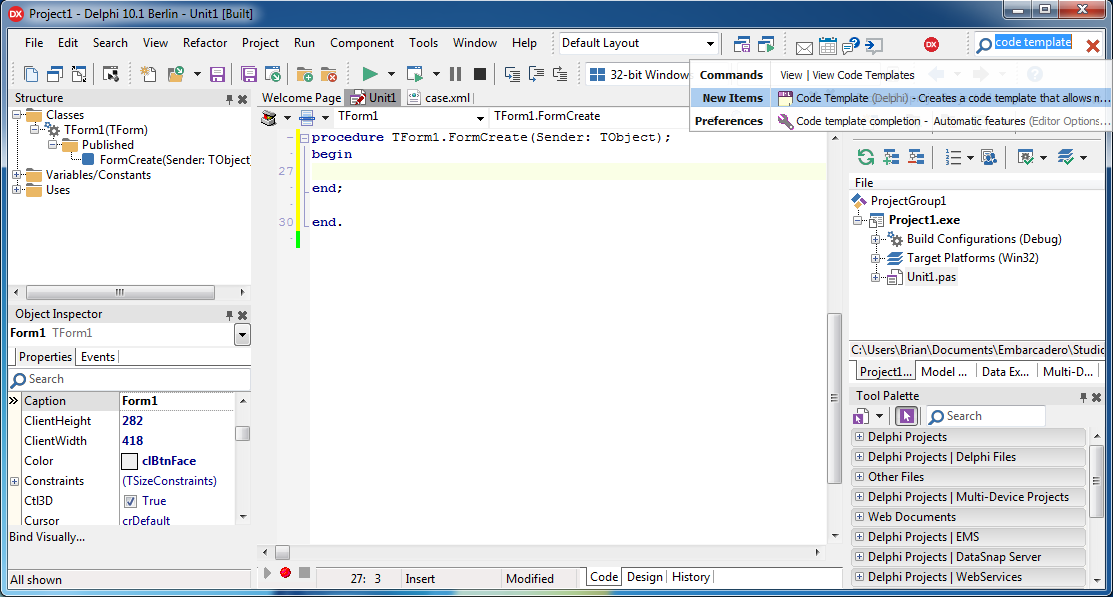1113x597 pixels.
Task: Click the Refresh icon in Project Manager
Action: coord(862,157)
